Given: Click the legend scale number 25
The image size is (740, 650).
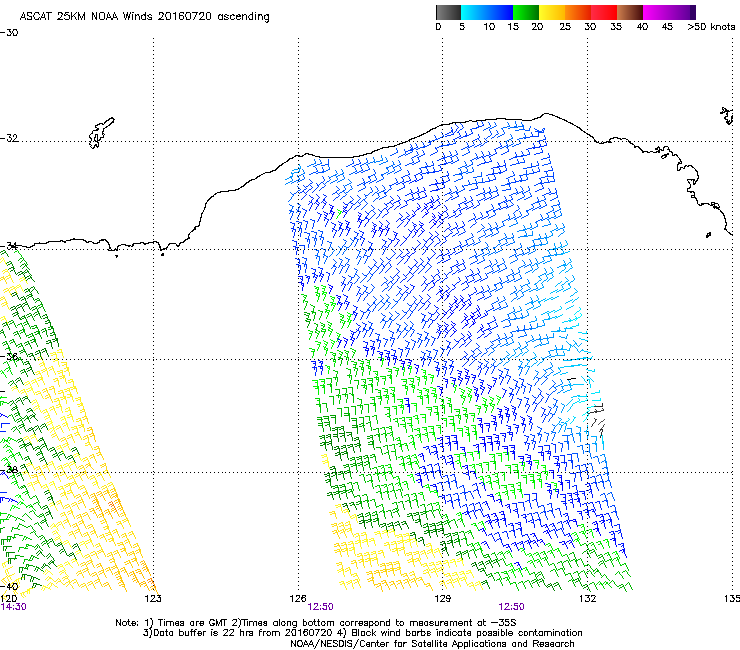Looking at the screenshot, I should tap(565, 27).
